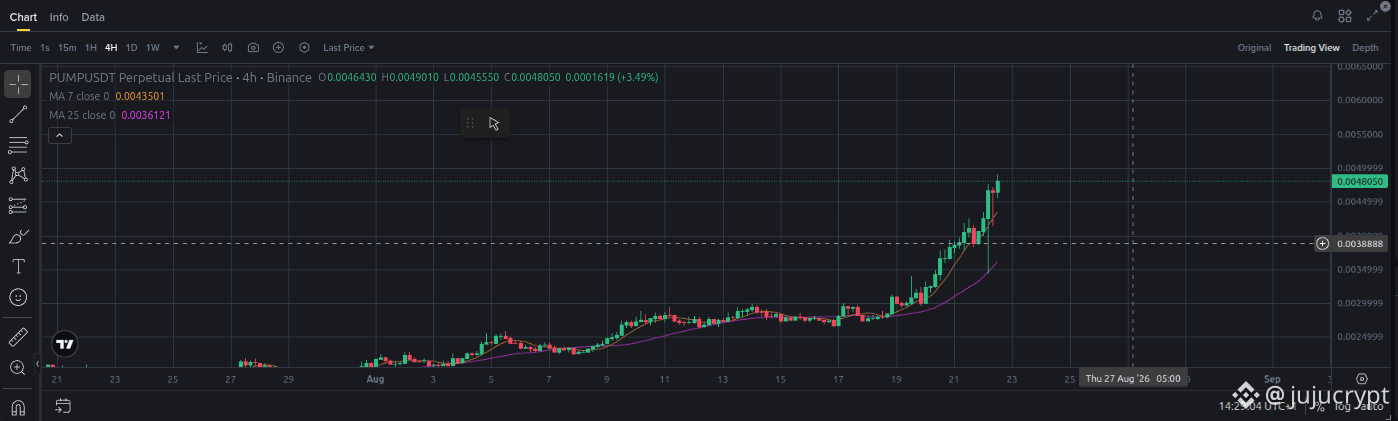Viewport: 1398px width, 421px height.
Task: Click the arrow cursor in floating toolbar
Action: pyautogui.click(x=494, y=123)
